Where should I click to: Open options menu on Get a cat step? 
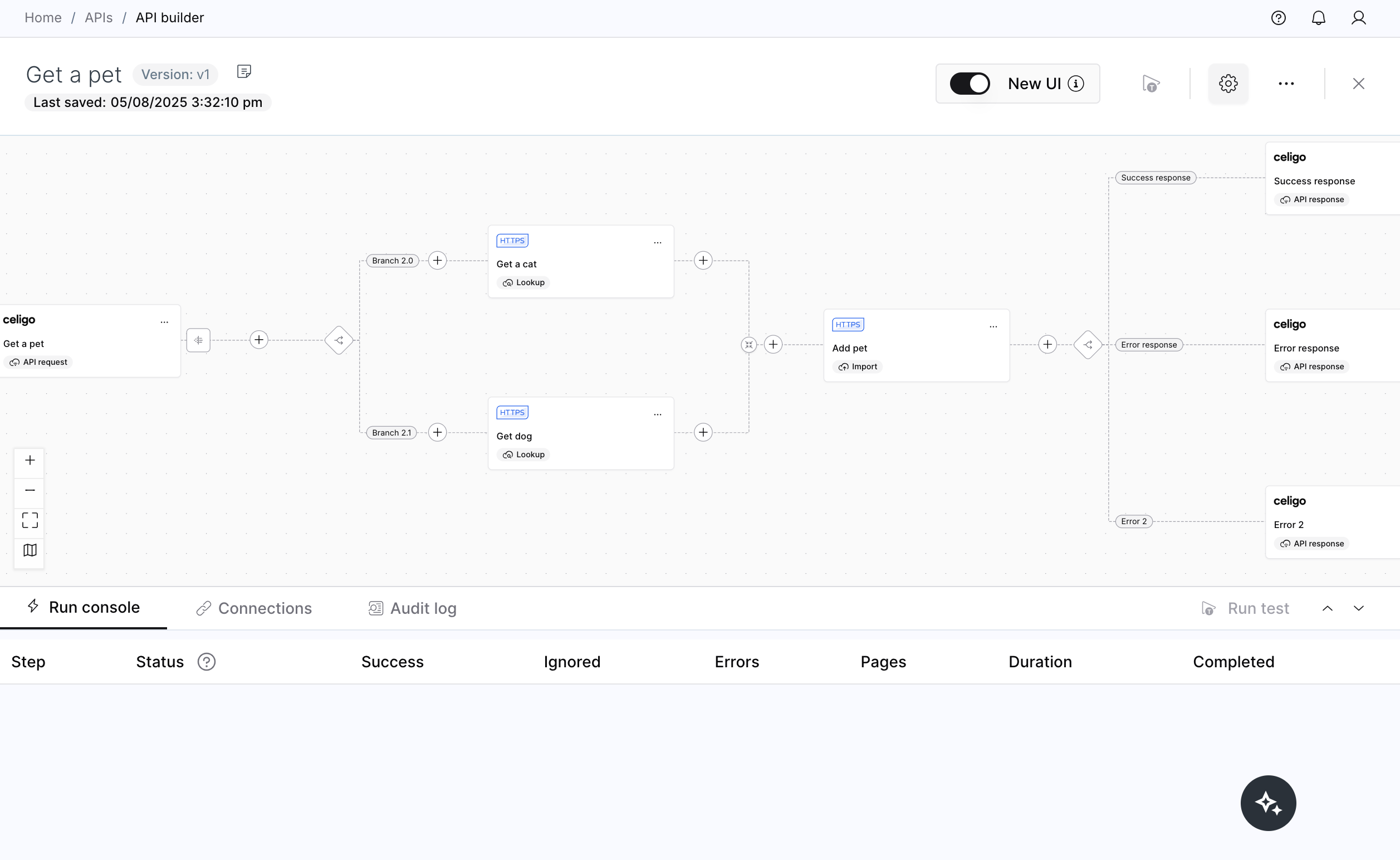coord(657,242)
